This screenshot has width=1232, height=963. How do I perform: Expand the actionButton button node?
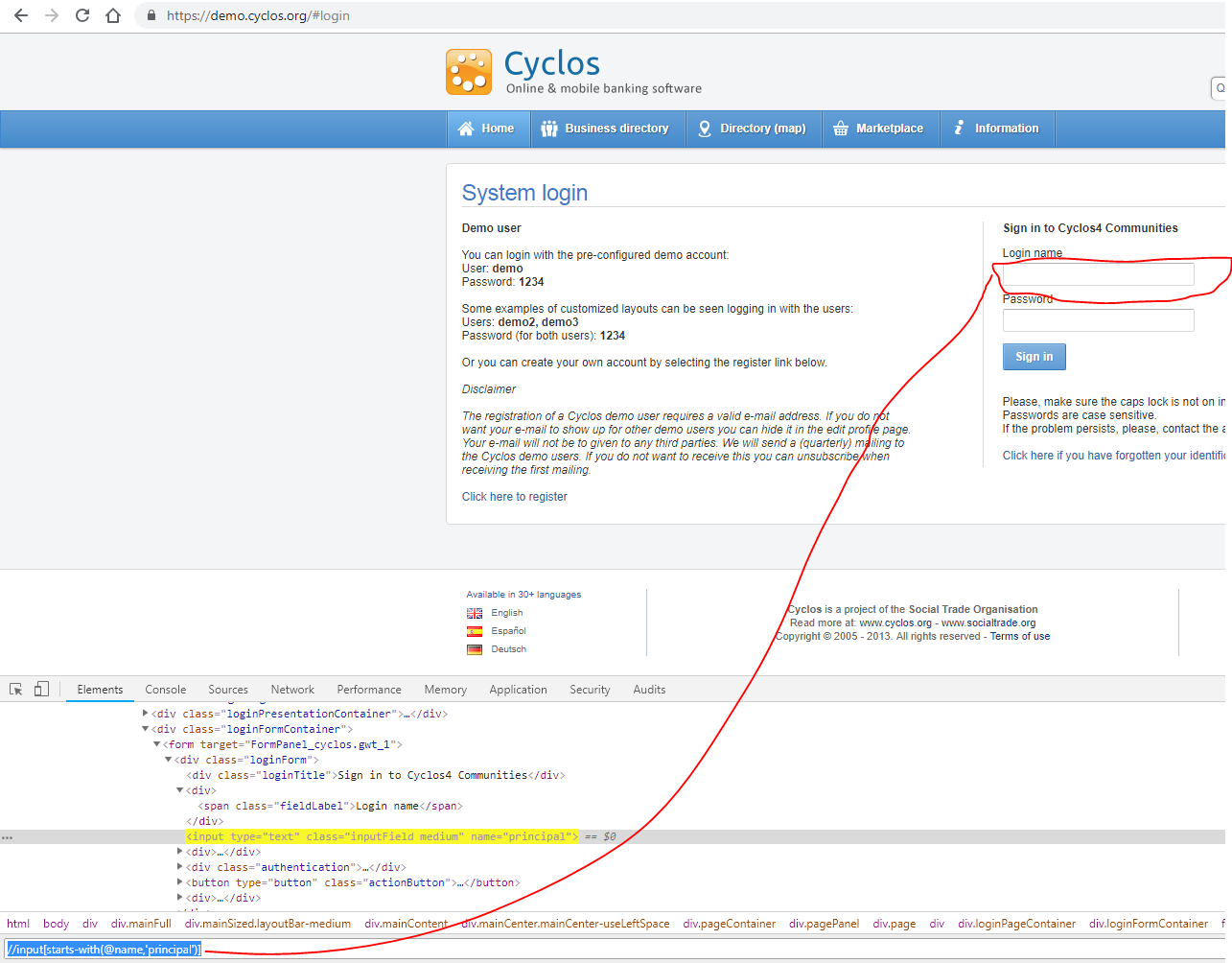tap(180, 882)
